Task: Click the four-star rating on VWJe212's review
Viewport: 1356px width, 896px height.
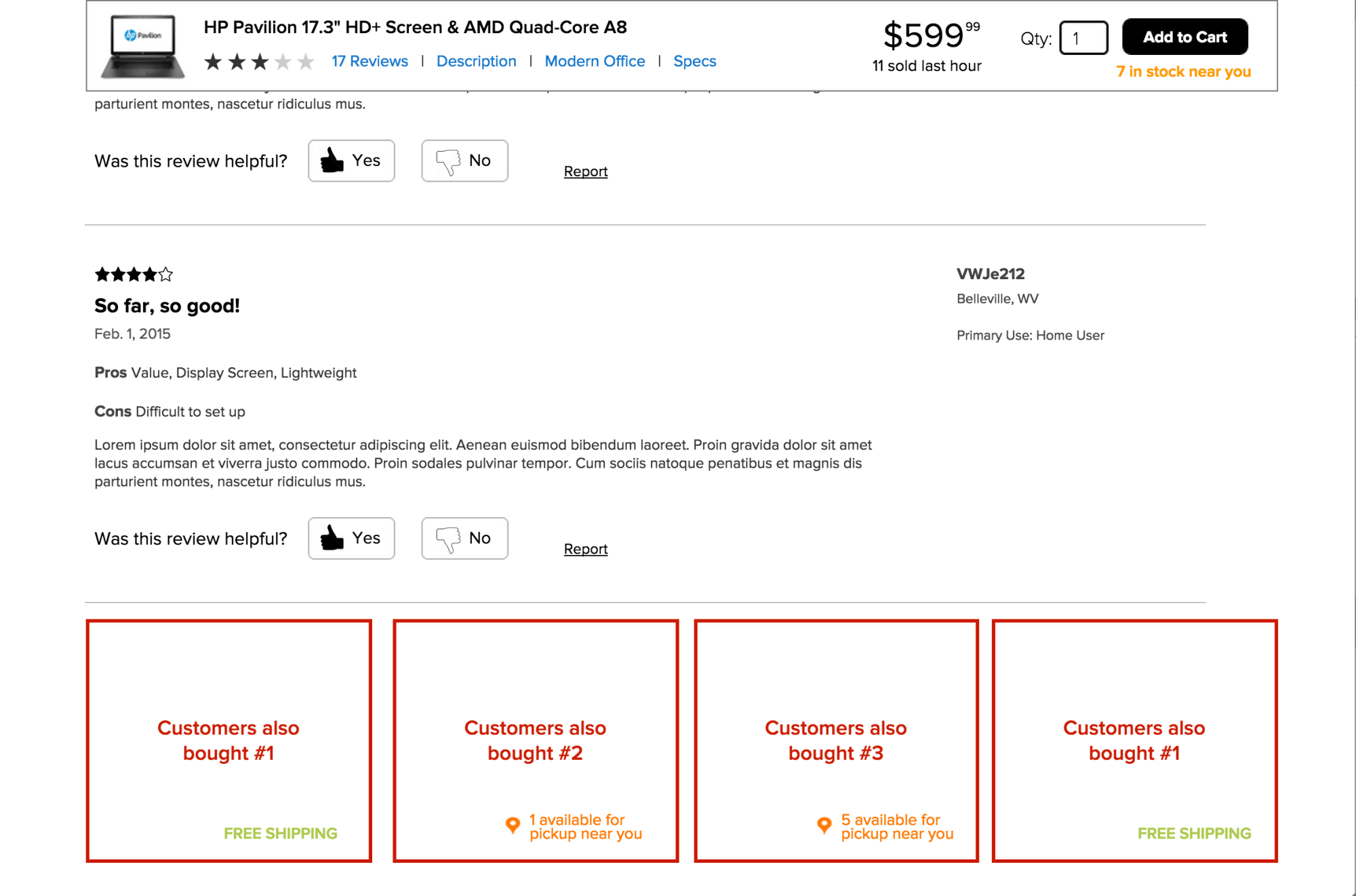Action: click(134, 274)
